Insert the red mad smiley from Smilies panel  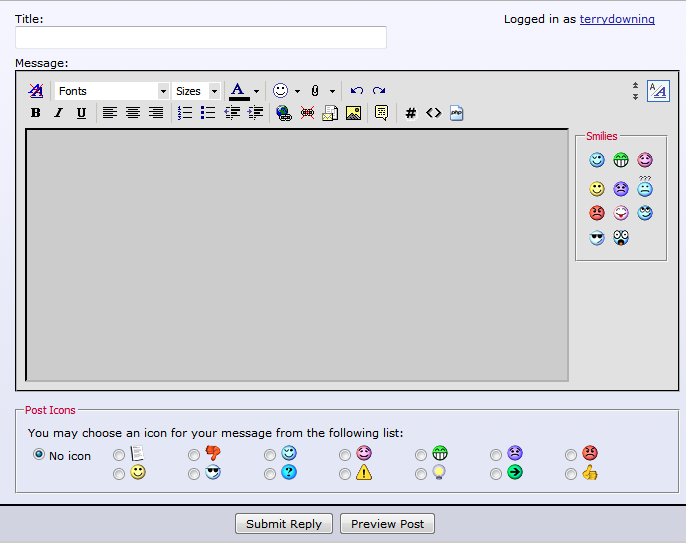[597, 213]
